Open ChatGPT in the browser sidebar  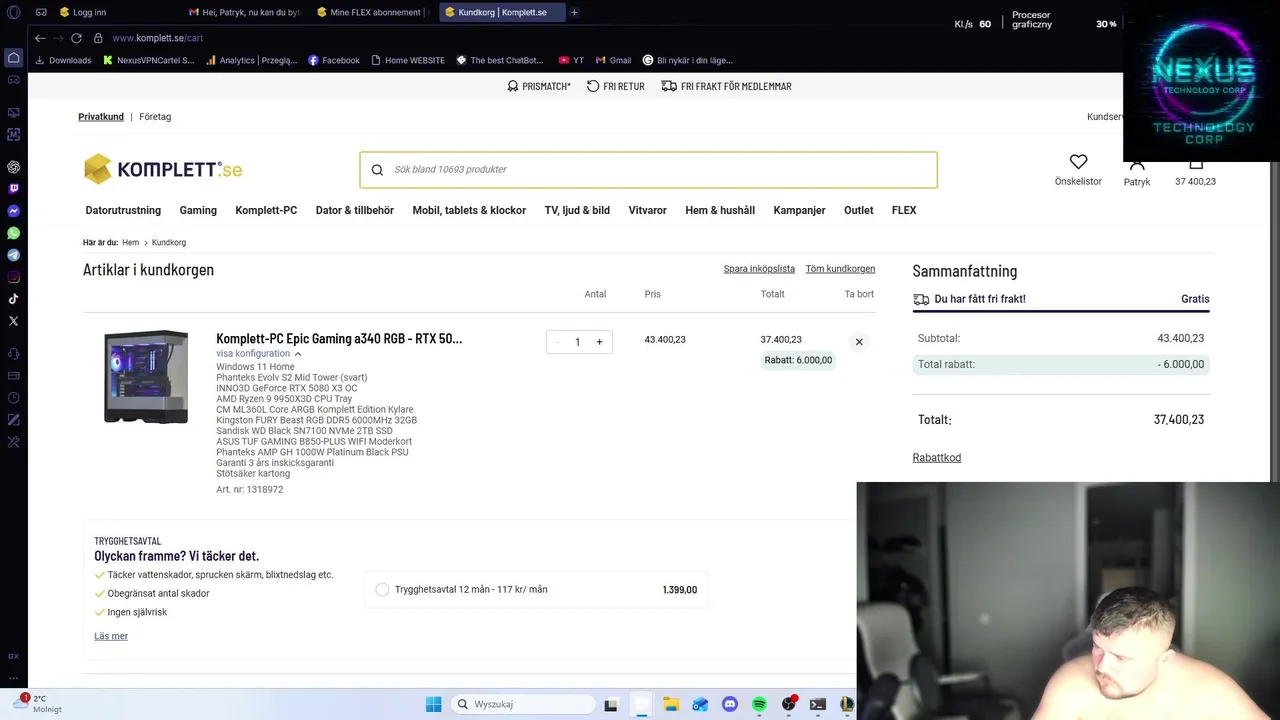point(14,167)
